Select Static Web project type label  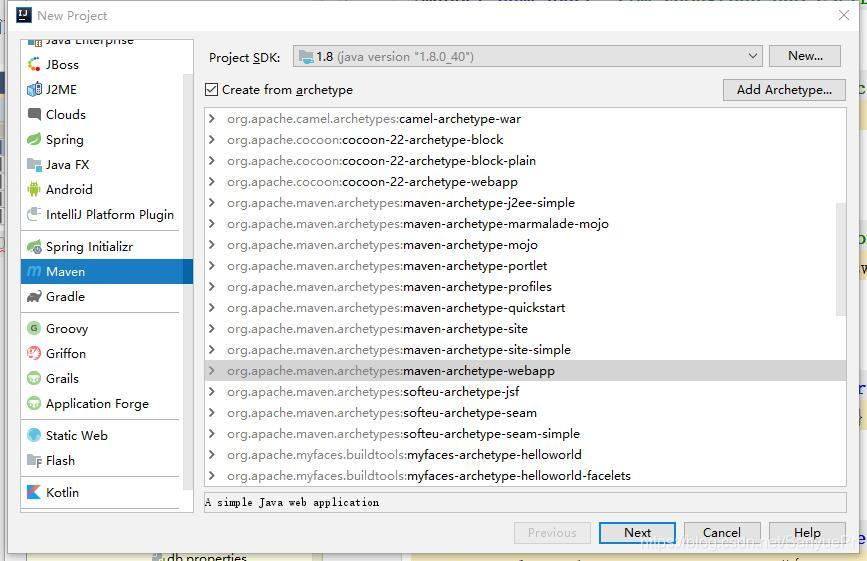click(77, 436)
